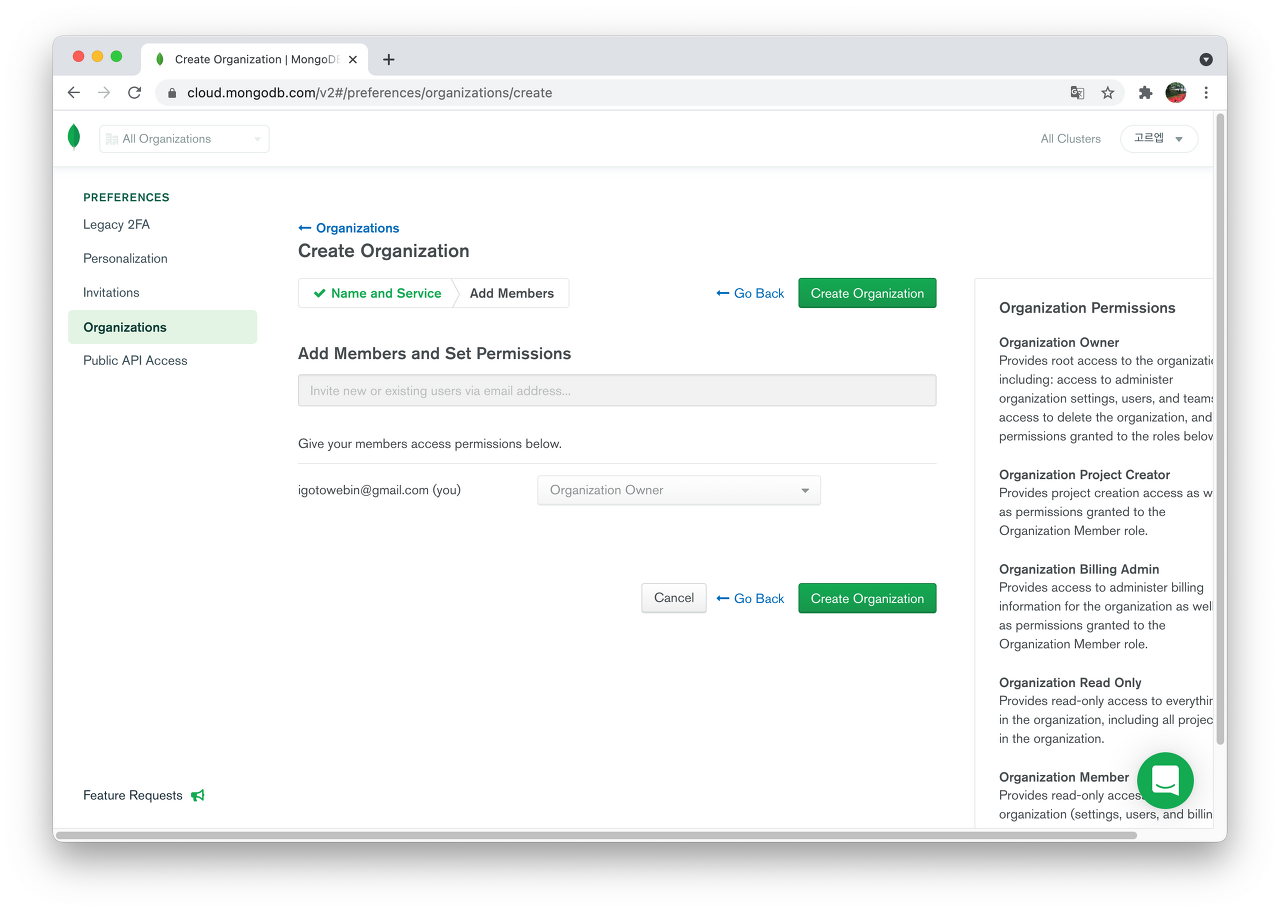This screenshot has height=912, width=1280.
Task: Click the Organization Permissions heading
Action: click(1087, 308)
